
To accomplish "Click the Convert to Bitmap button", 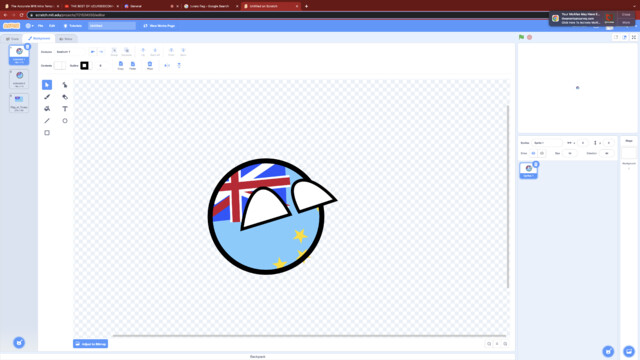I will pyautogui.click(x=91, y=344).
